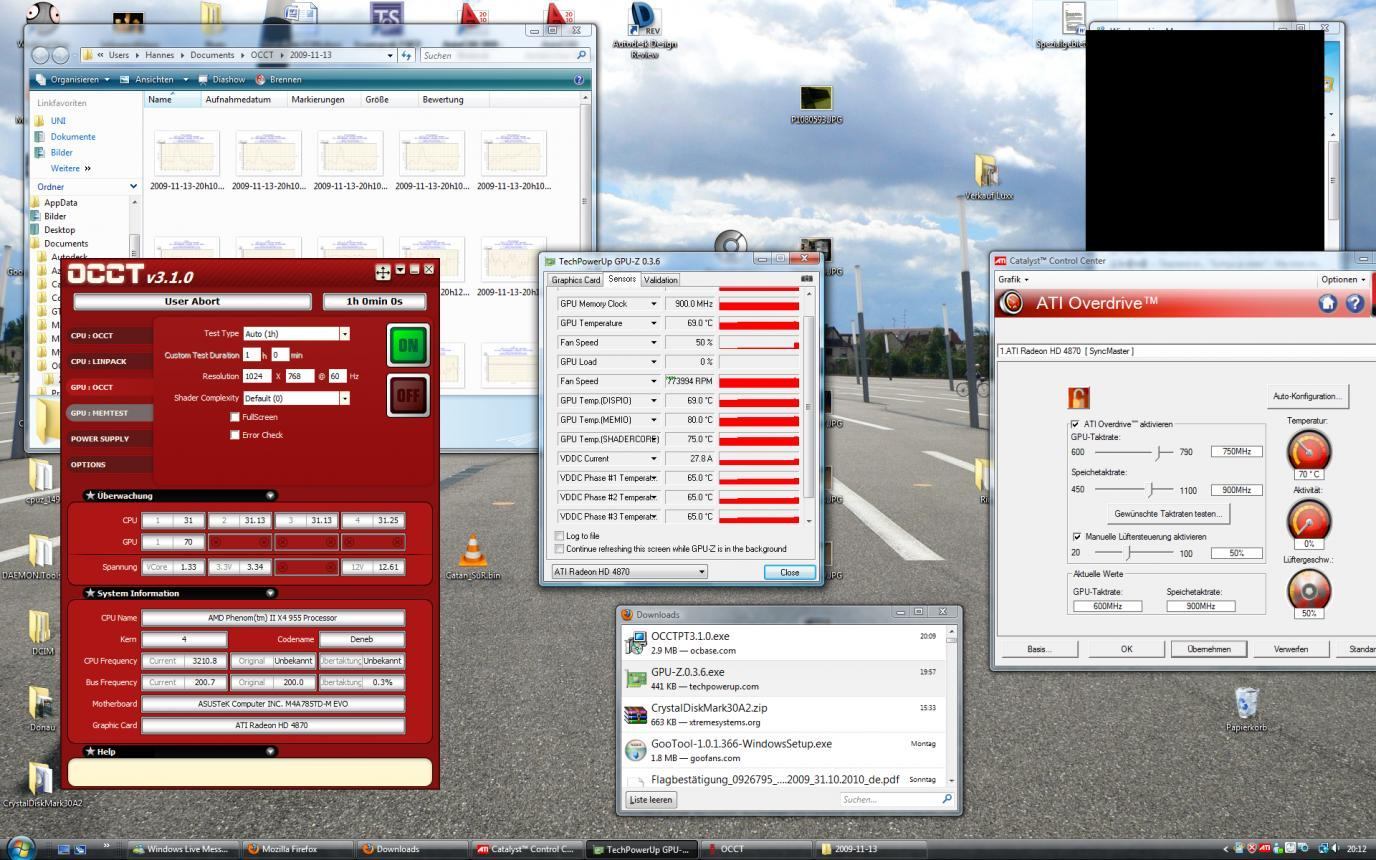Toggle the Log to file checkbox
Screen dimensions: 1376x860
(559, 536)
